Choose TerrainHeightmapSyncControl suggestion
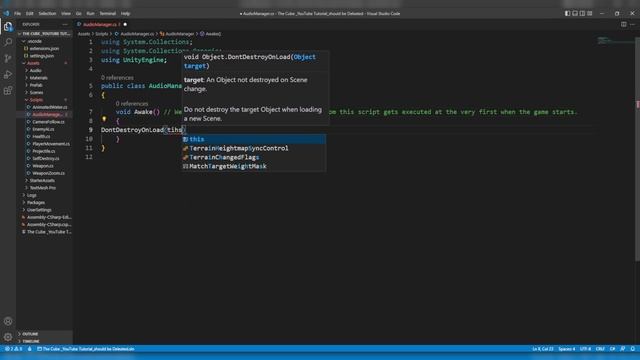Screen dimensions: 640x360 point(253,148)
